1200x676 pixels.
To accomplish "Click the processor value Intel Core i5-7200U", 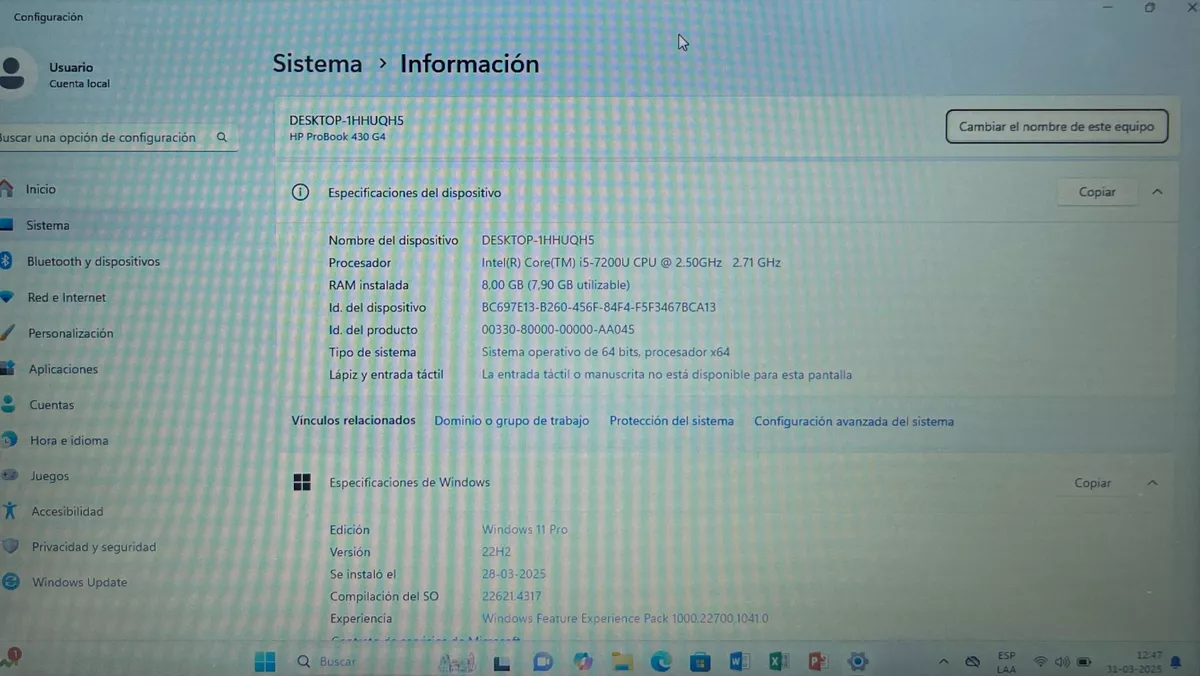I will [631, 263].
